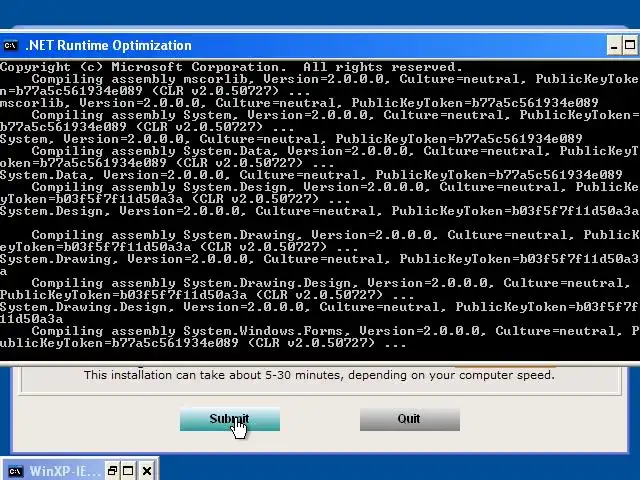
Task: Minimize the .NET Runtime Optimization window
Action: (x=614, y=45)
